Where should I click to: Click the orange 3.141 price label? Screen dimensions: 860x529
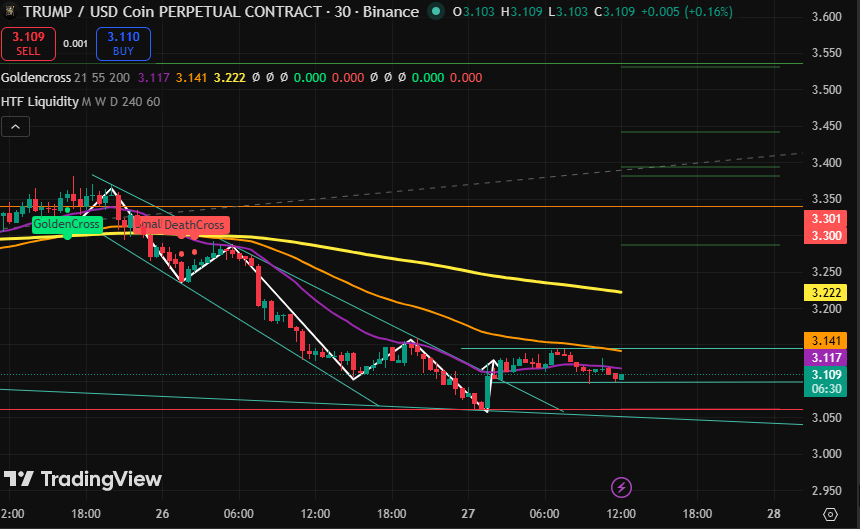(825, 340)
